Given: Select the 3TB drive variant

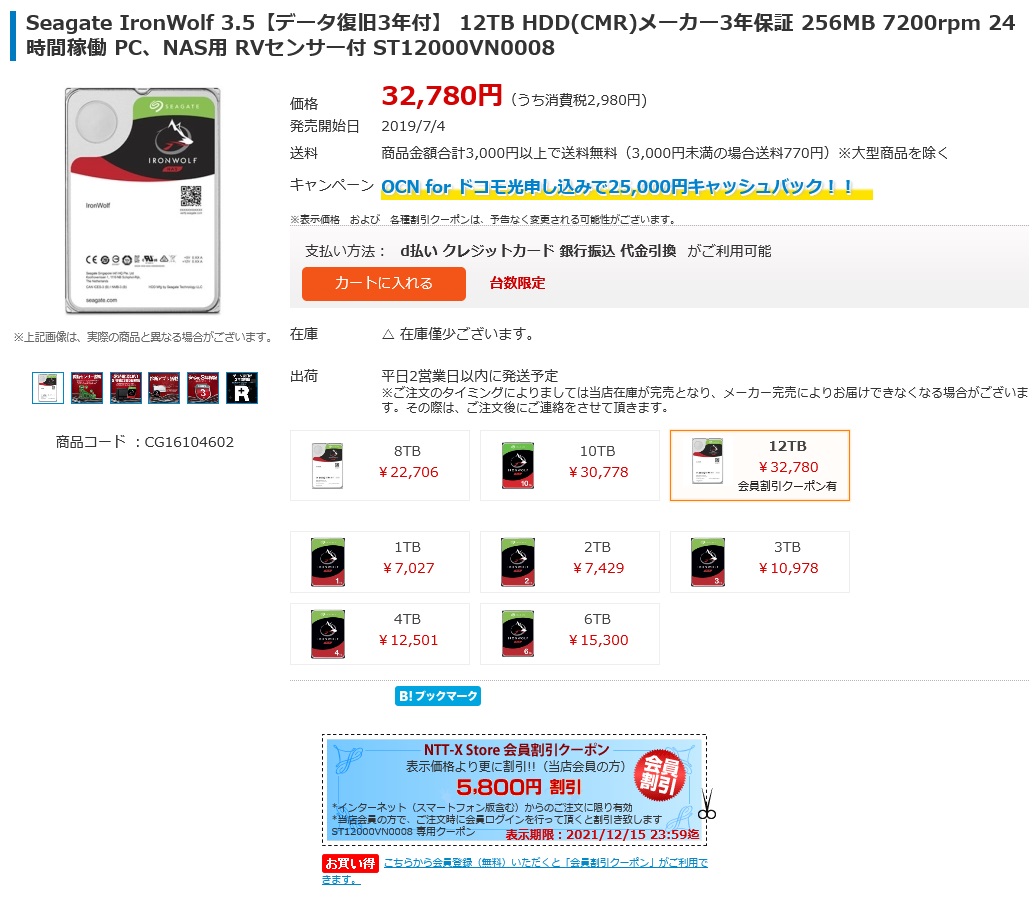Looking at the screenshot, I should point(760,562).
